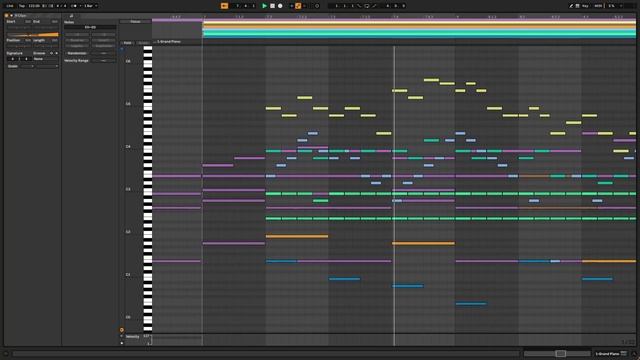Click the Link button in the control bar

pos(9,6)
